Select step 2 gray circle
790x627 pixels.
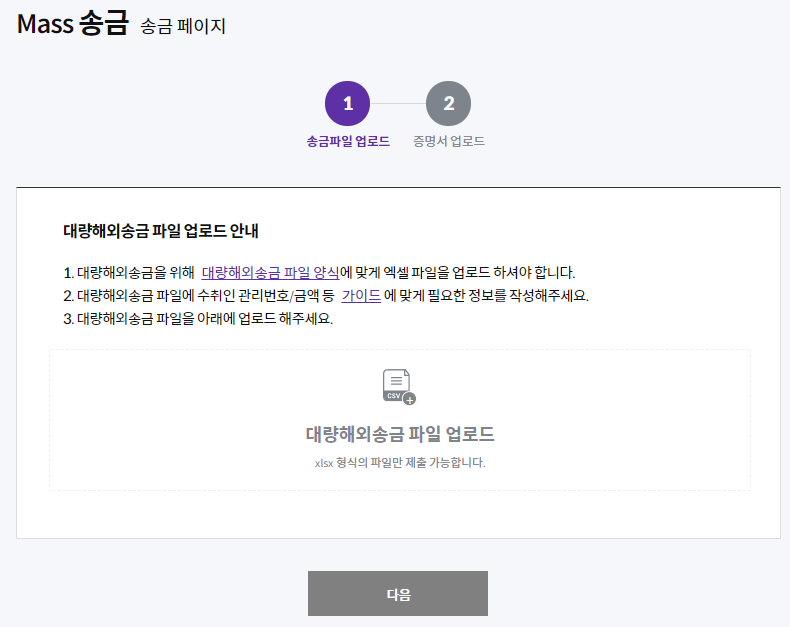[x=448, y=103]
